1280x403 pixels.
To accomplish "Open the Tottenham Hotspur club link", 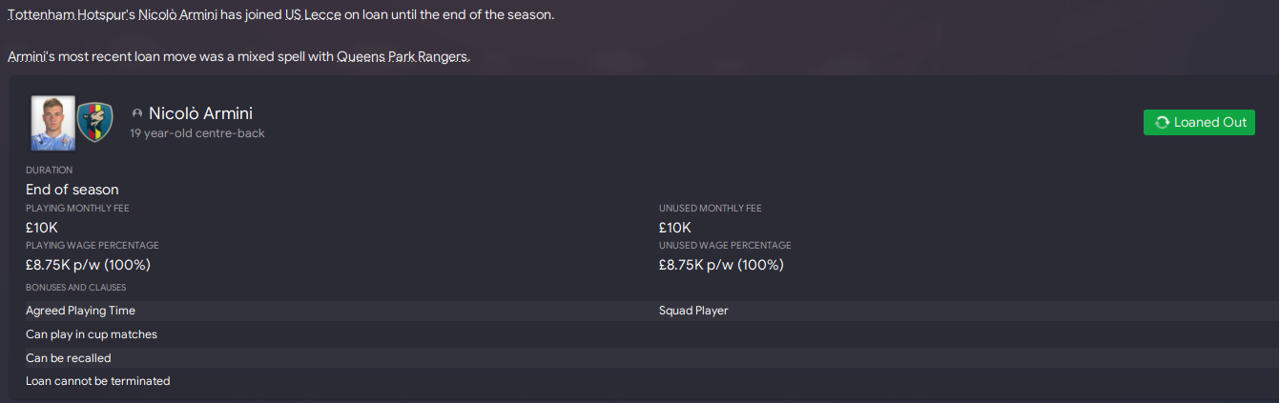I will click(x=64, y=16).
